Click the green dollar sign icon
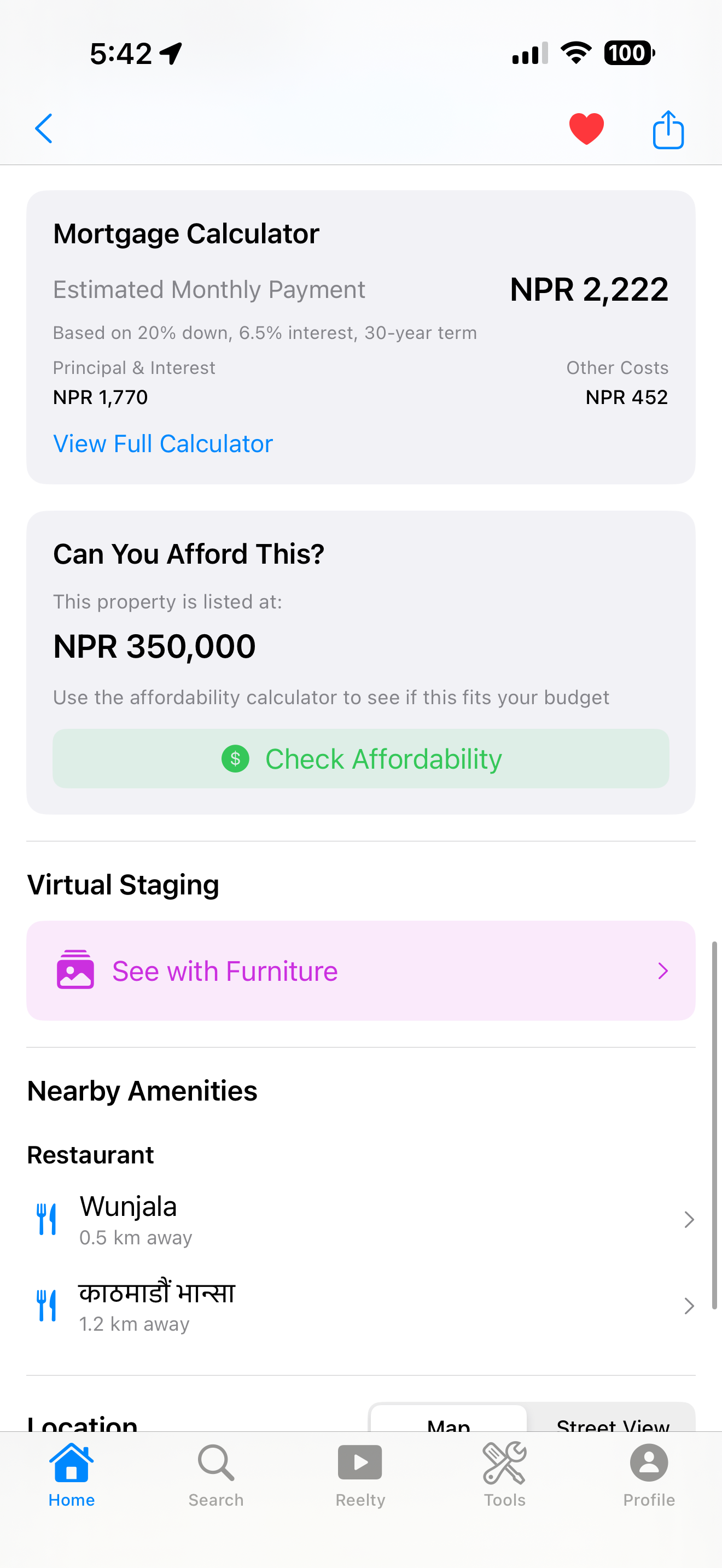 236,758
